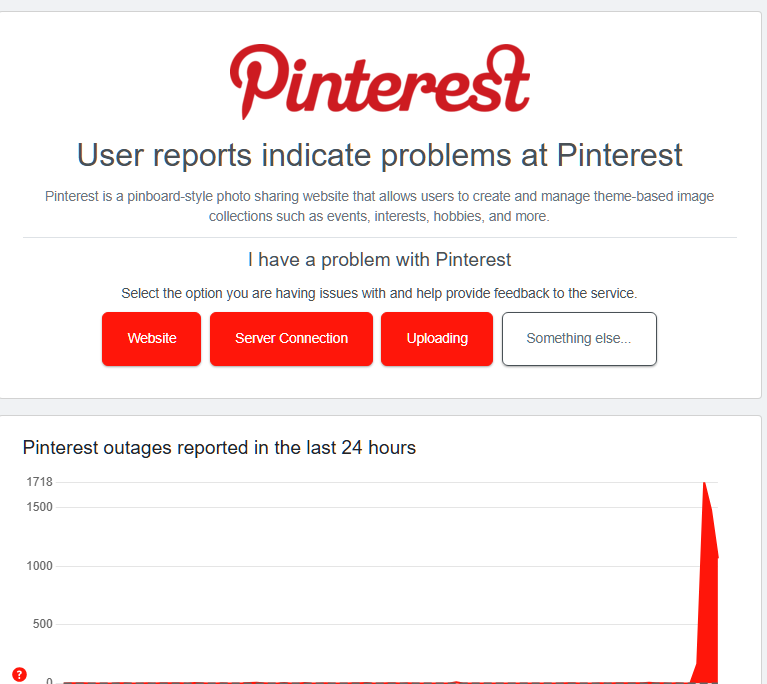This screenshot has width=767, height=684.
Task: Open the Something else... option
Action: pyautogui.click(x=579, y=339)
